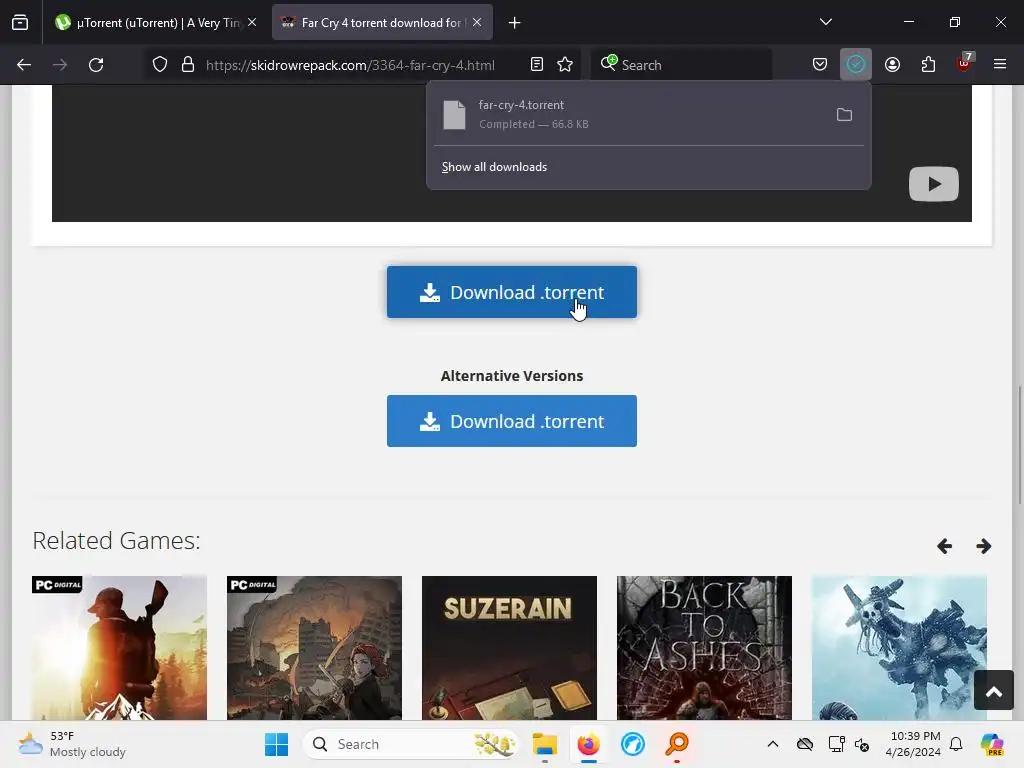1024x768 pixels.
Task: Show far-cry-4.torrent in its folder
Action: pyautogui.click(x=844, y=115)
